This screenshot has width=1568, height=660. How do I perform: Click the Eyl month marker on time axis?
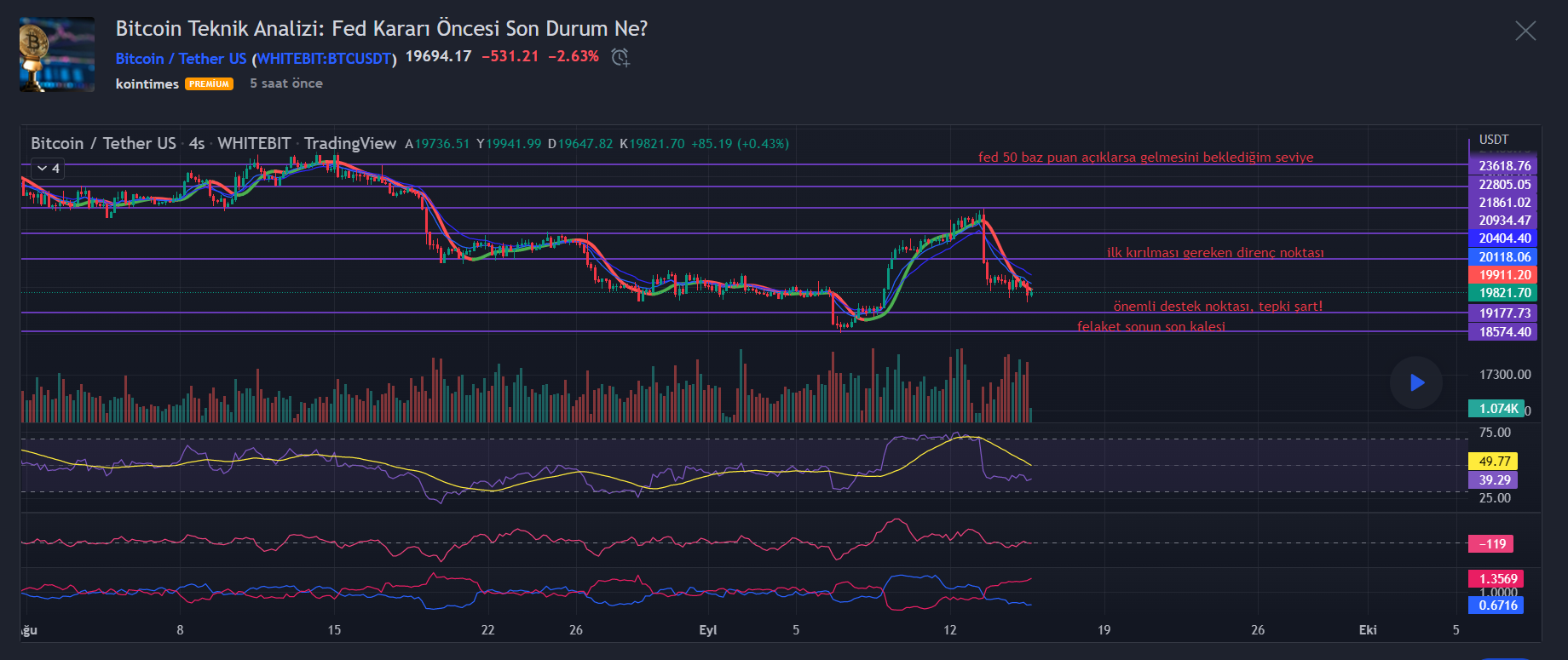(x=707, y=630)
